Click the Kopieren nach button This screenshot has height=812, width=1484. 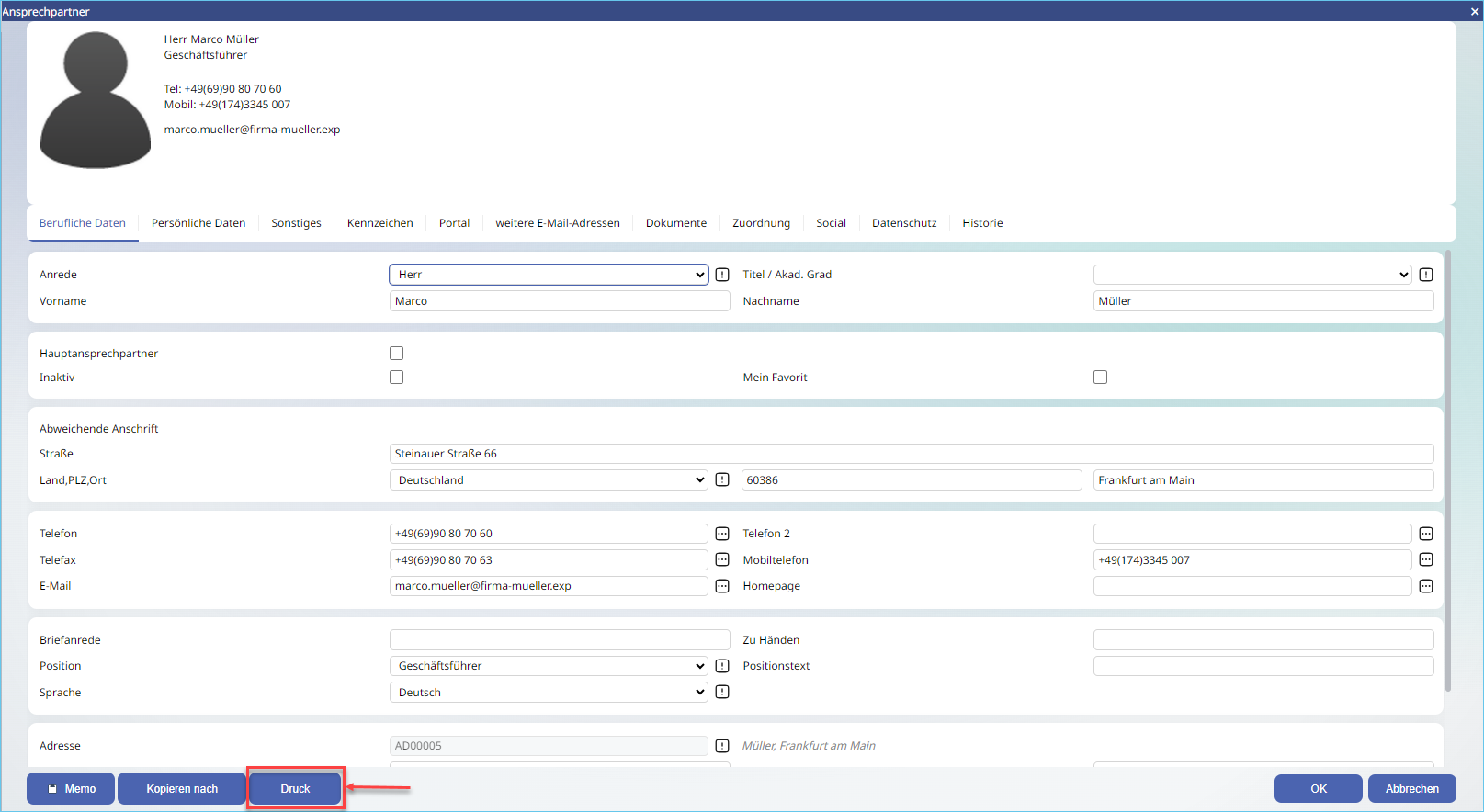(182, 789)
